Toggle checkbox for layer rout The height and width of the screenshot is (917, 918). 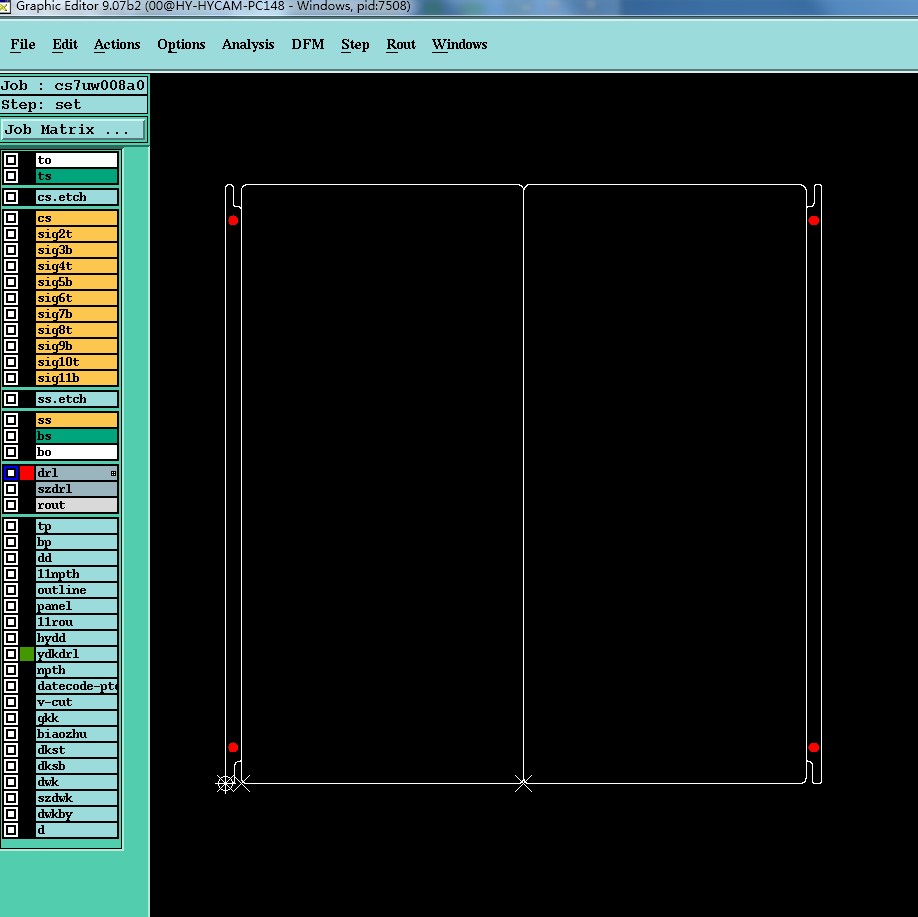point(11,505)
